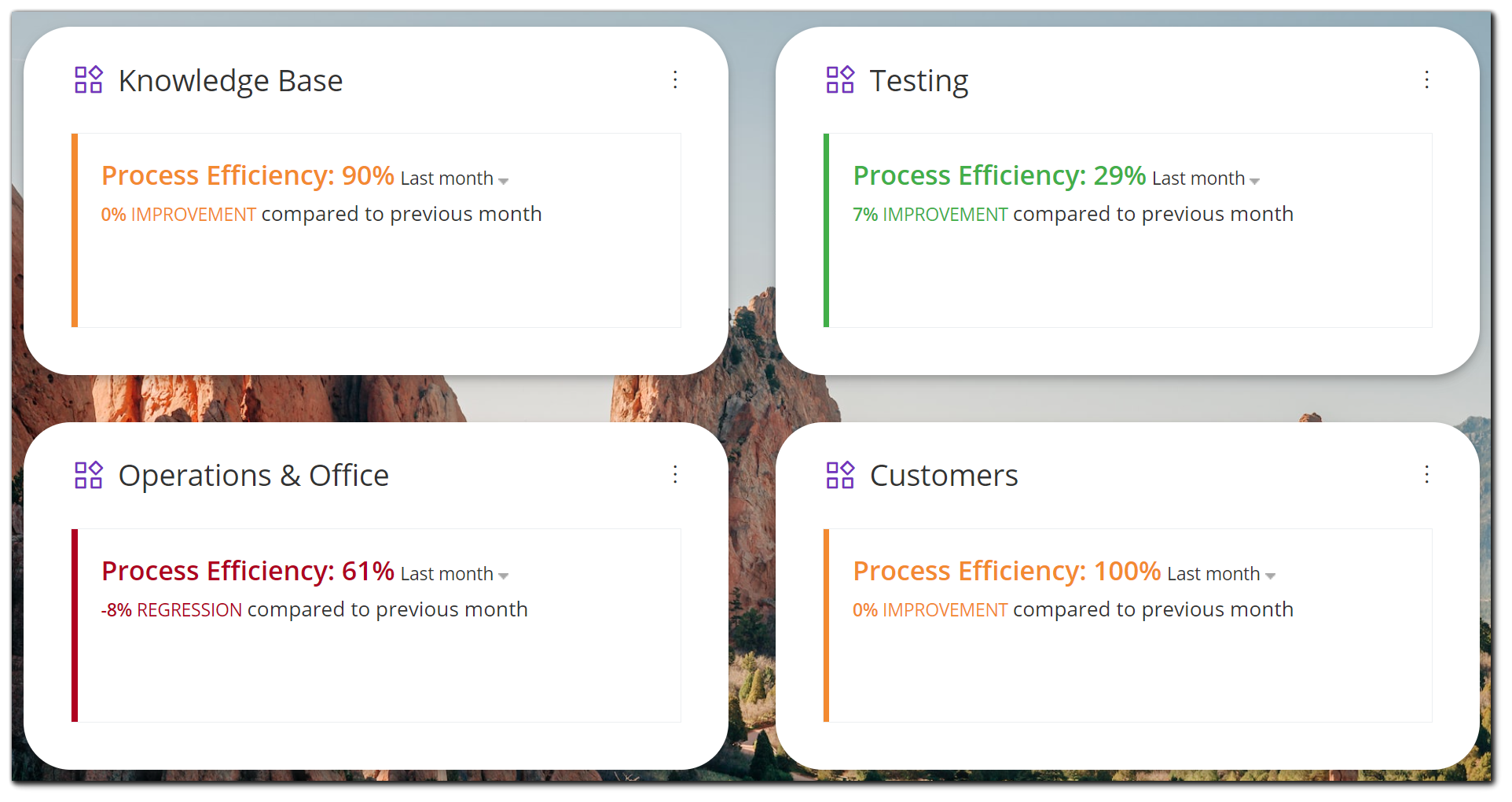Open the Customers options menu

coord(1427,474)
